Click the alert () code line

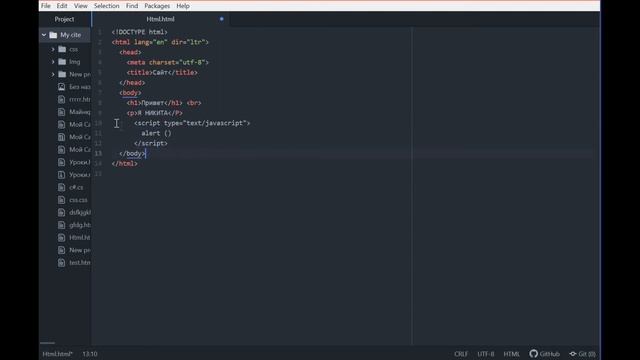tap(156, 133)
